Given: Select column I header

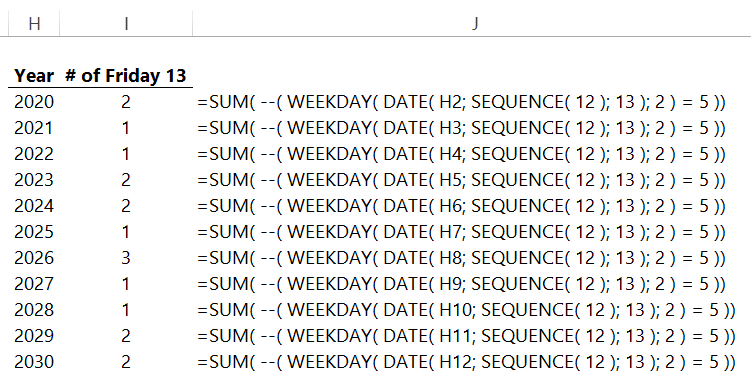Looking at the screenshot, I should 126,23.
